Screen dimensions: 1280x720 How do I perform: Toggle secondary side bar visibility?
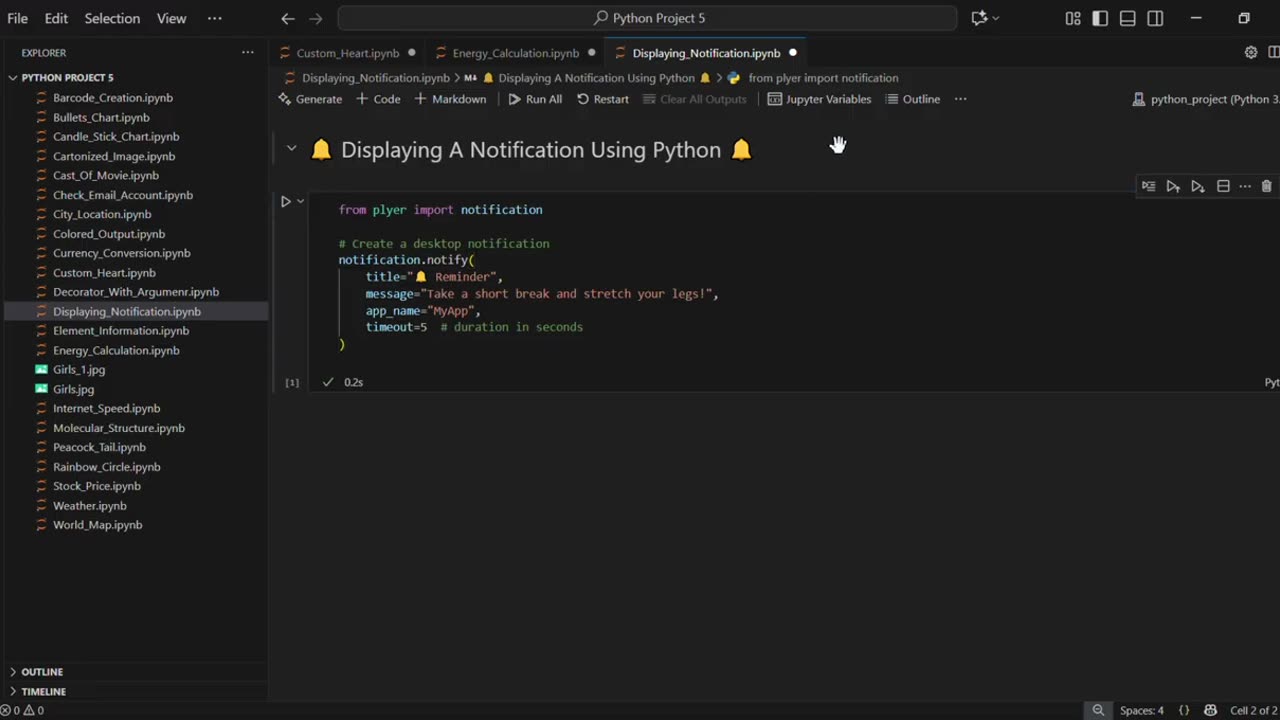pyautogui.click(x=1155, y=18)
